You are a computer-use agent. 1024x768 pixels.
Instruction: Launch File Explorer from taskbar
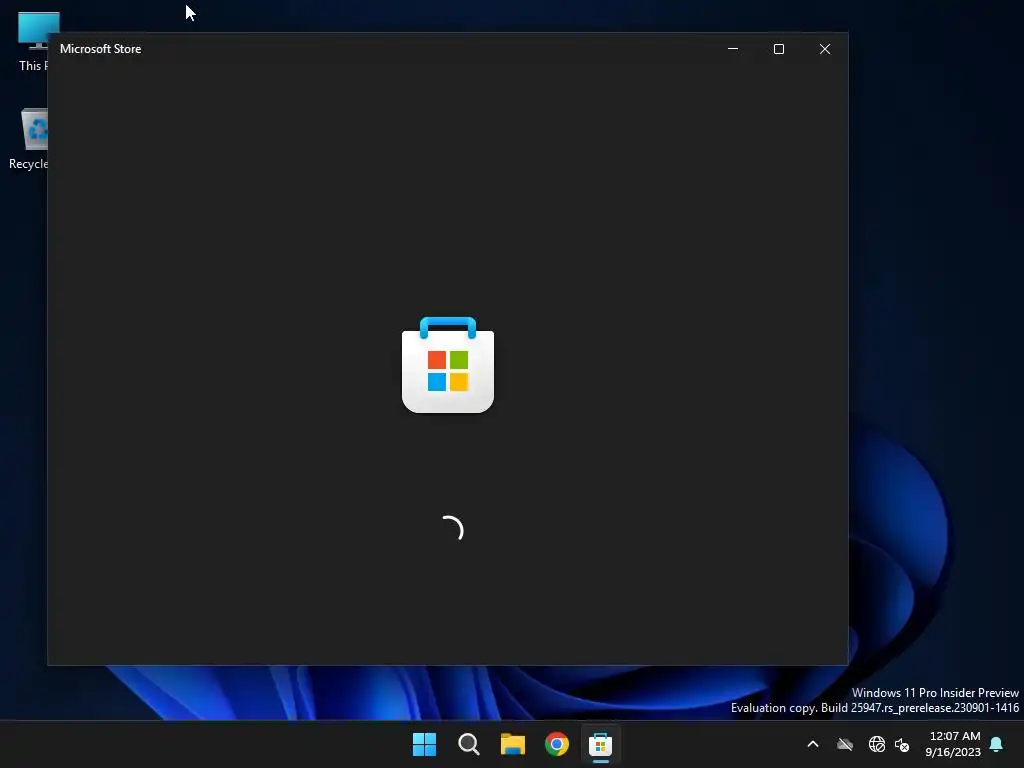(513, 744)
